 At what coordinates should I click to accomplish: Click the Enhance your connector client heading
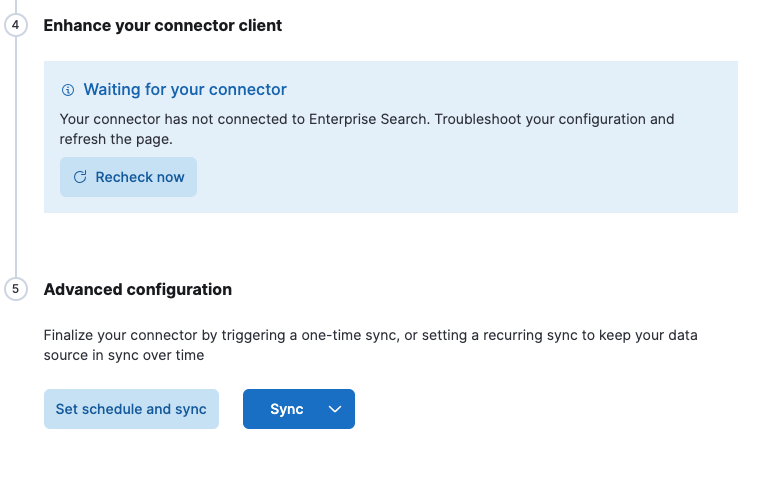tap(163, 25)
